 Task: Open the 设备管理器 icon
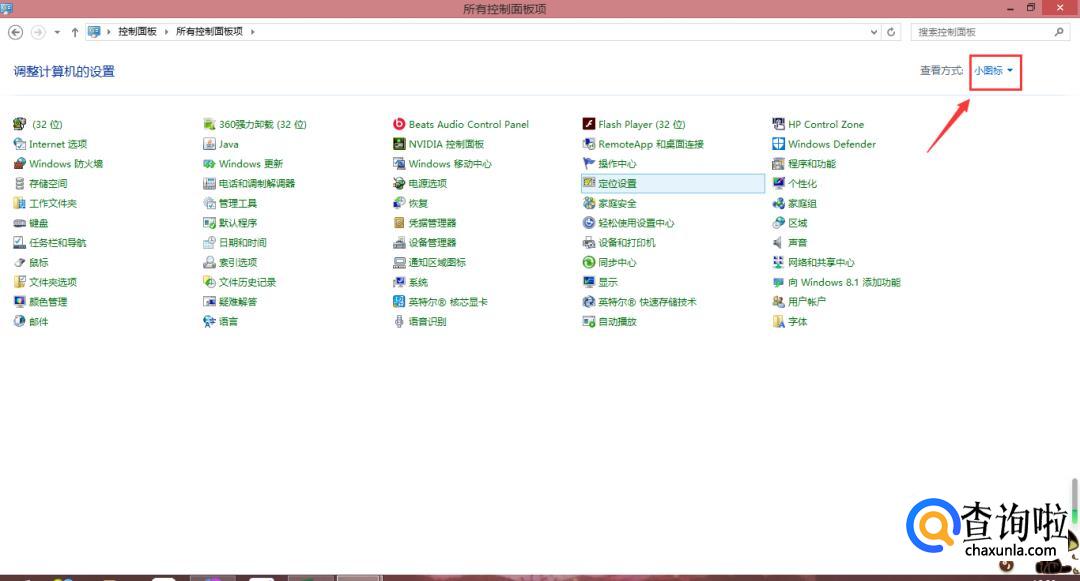tap(399, 242)
